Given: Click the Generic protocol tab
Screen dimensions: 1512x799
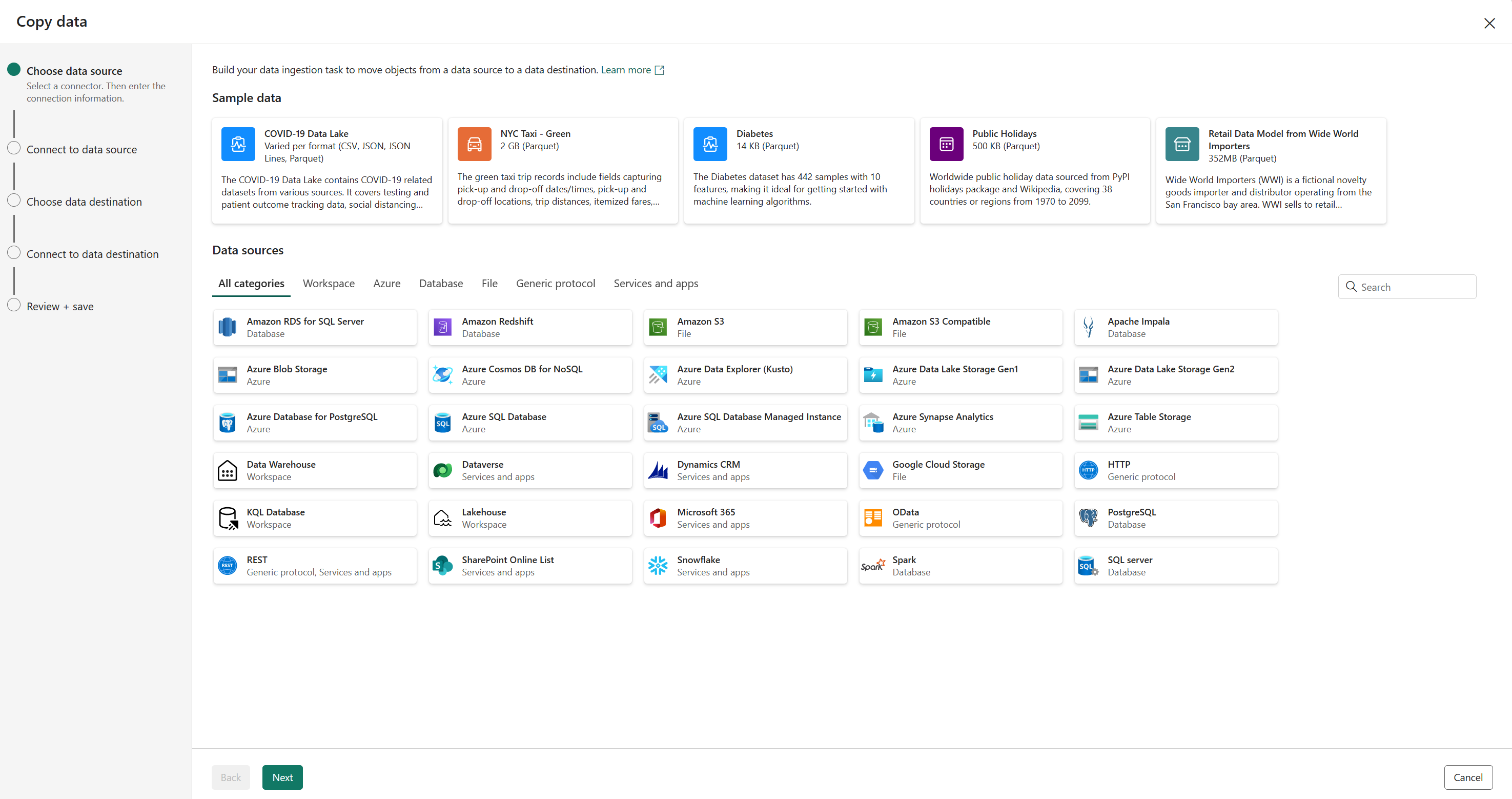Looking at the screenshot, I should point(555,283).
